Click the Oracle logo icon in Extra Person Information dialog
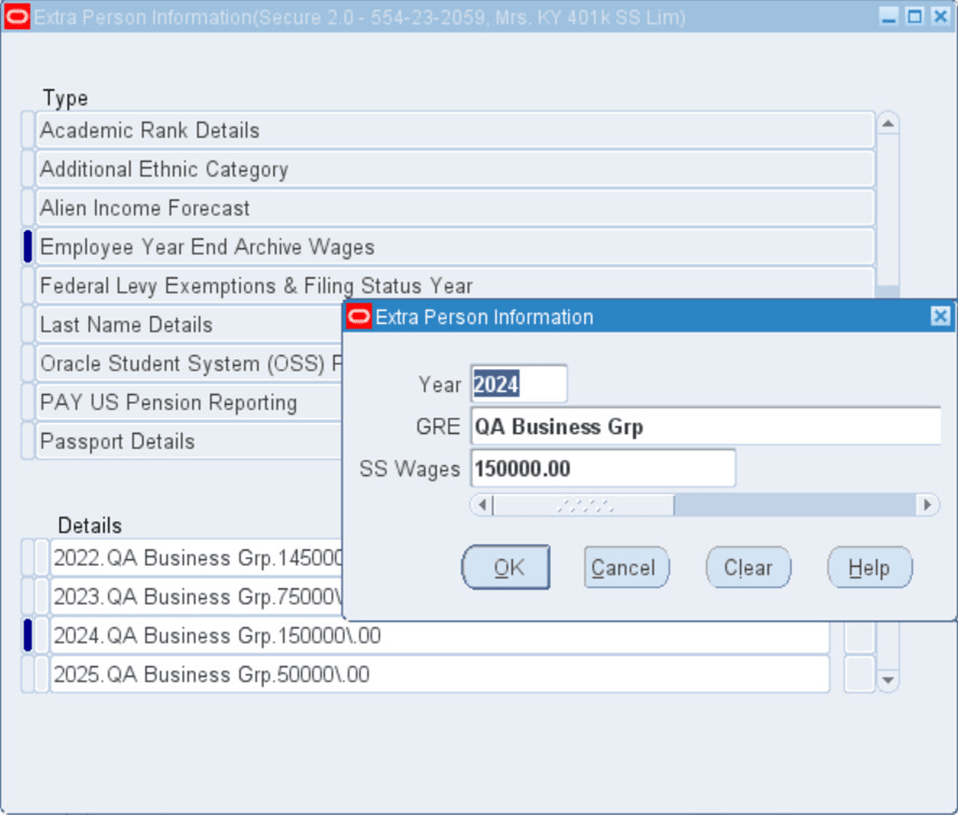Viewport: 958px width, 815px height. 359,316
